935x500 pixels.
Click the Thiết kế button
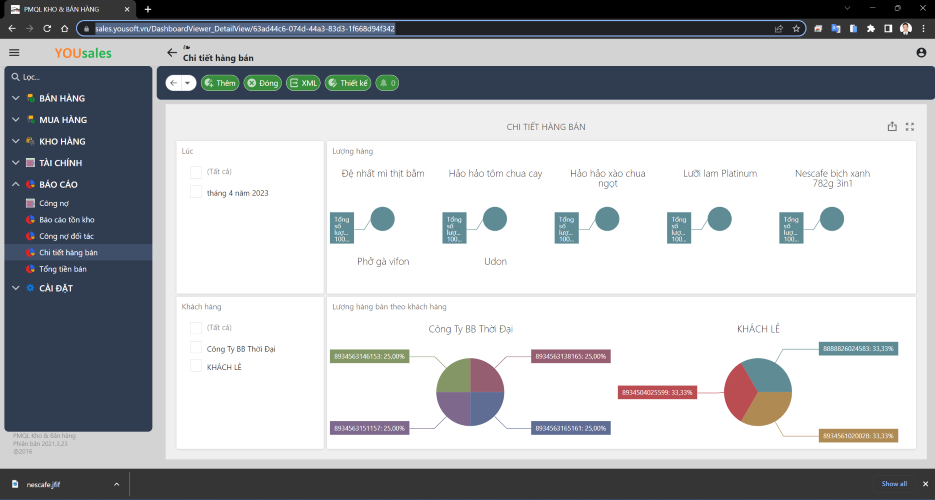click(x=348, y=83)
